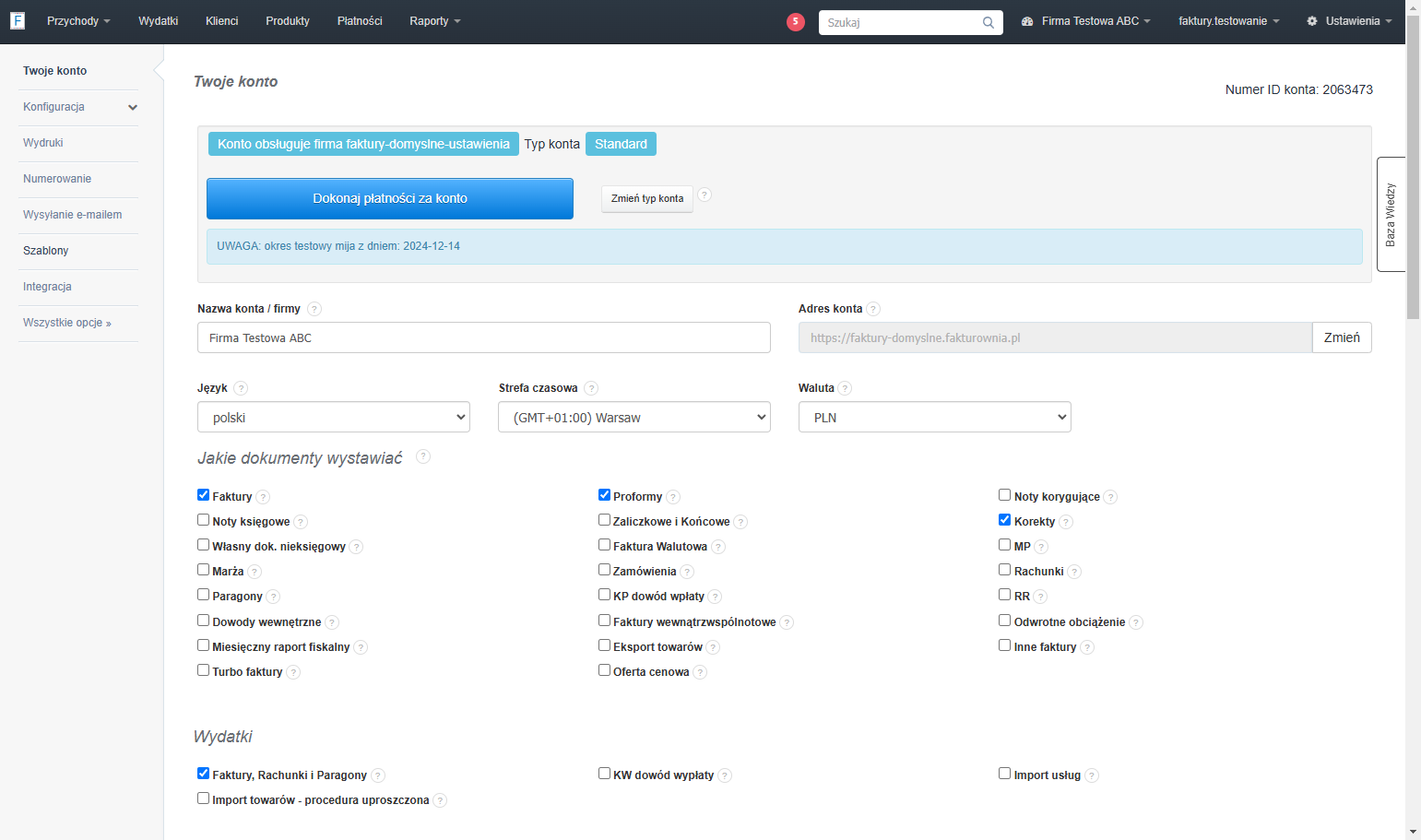Click help icon beside Adres konta

point(873,309)
